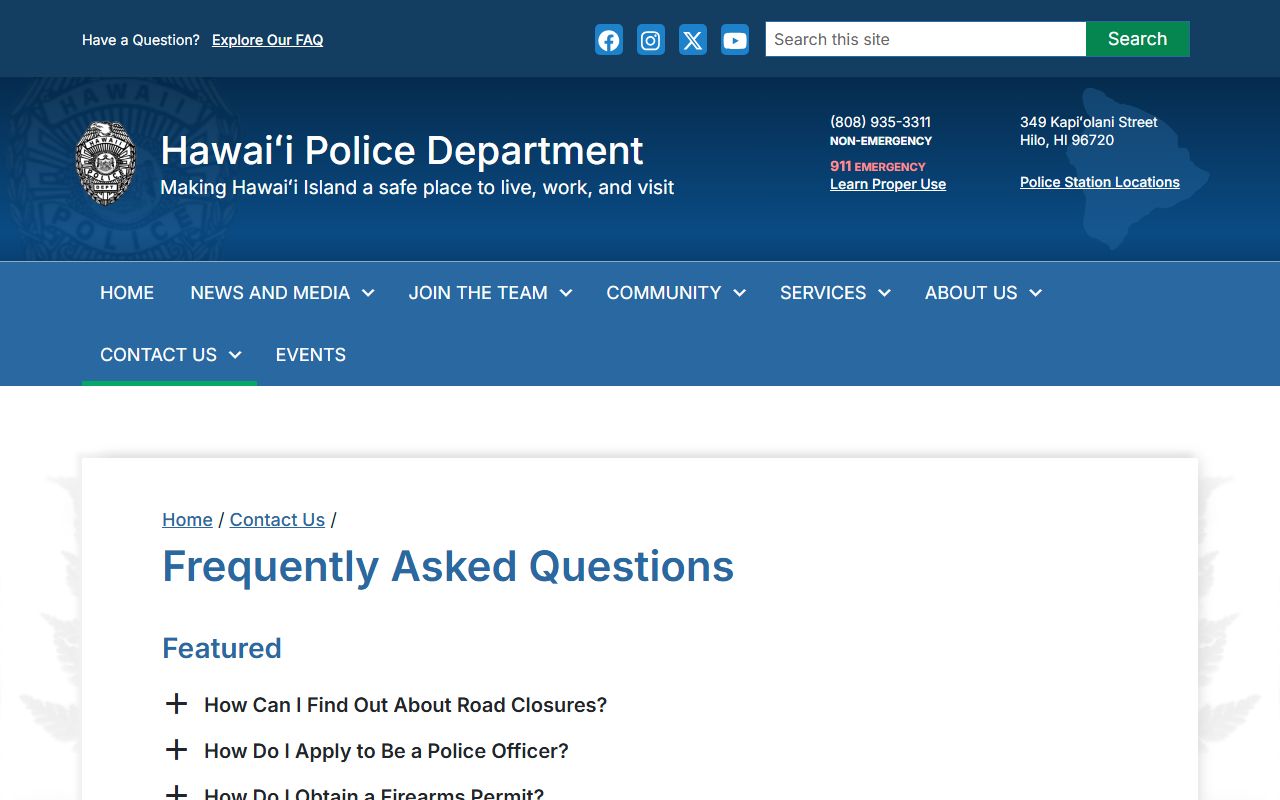Open the X (Twitter) social icon
This screenshot has width=1280, height=800.
[x=693, y=40]
